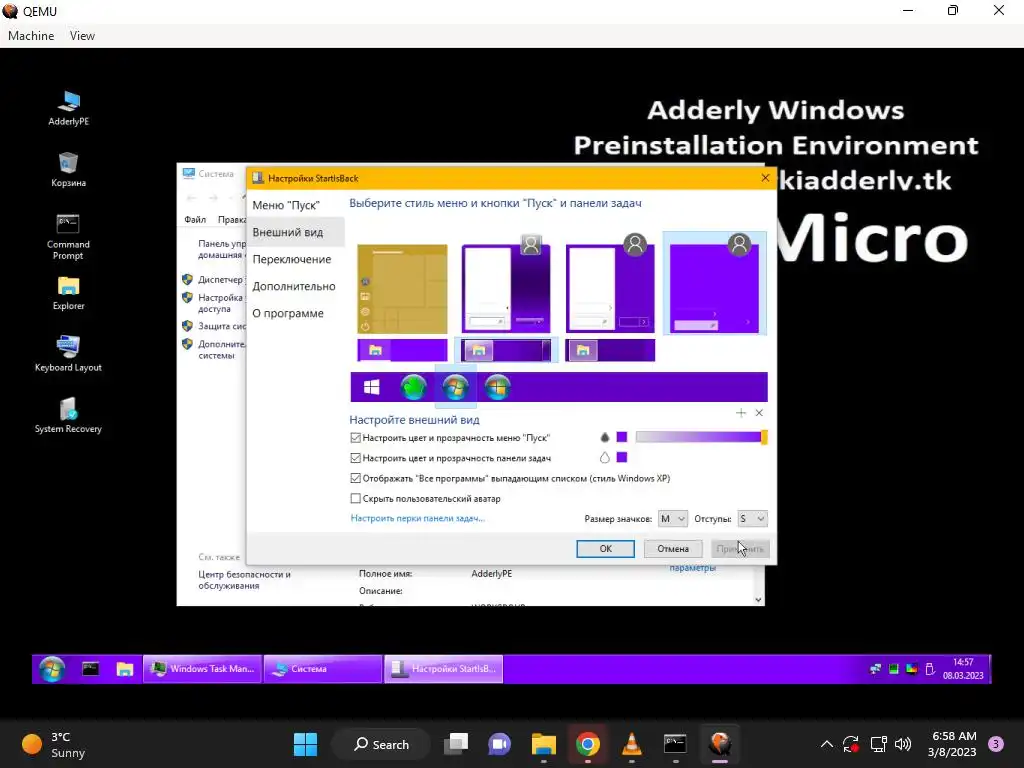Switch to Система taskbar button
The height and width of the screenshot is (768, 1024).
click(323, 669)
